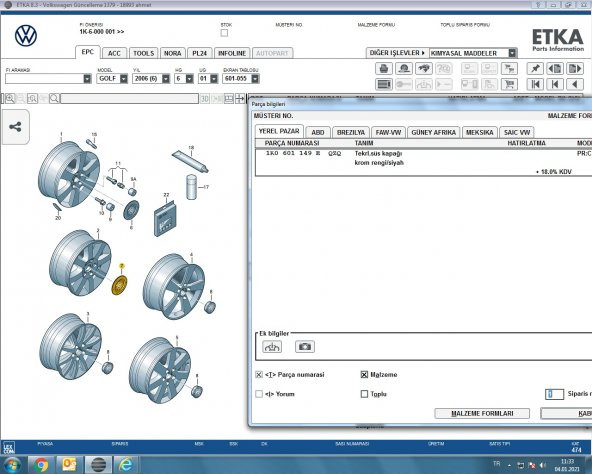Select the GÜNEY AFRIKA market tab
This screenshot has width=592, height=474.
point(433,133)
